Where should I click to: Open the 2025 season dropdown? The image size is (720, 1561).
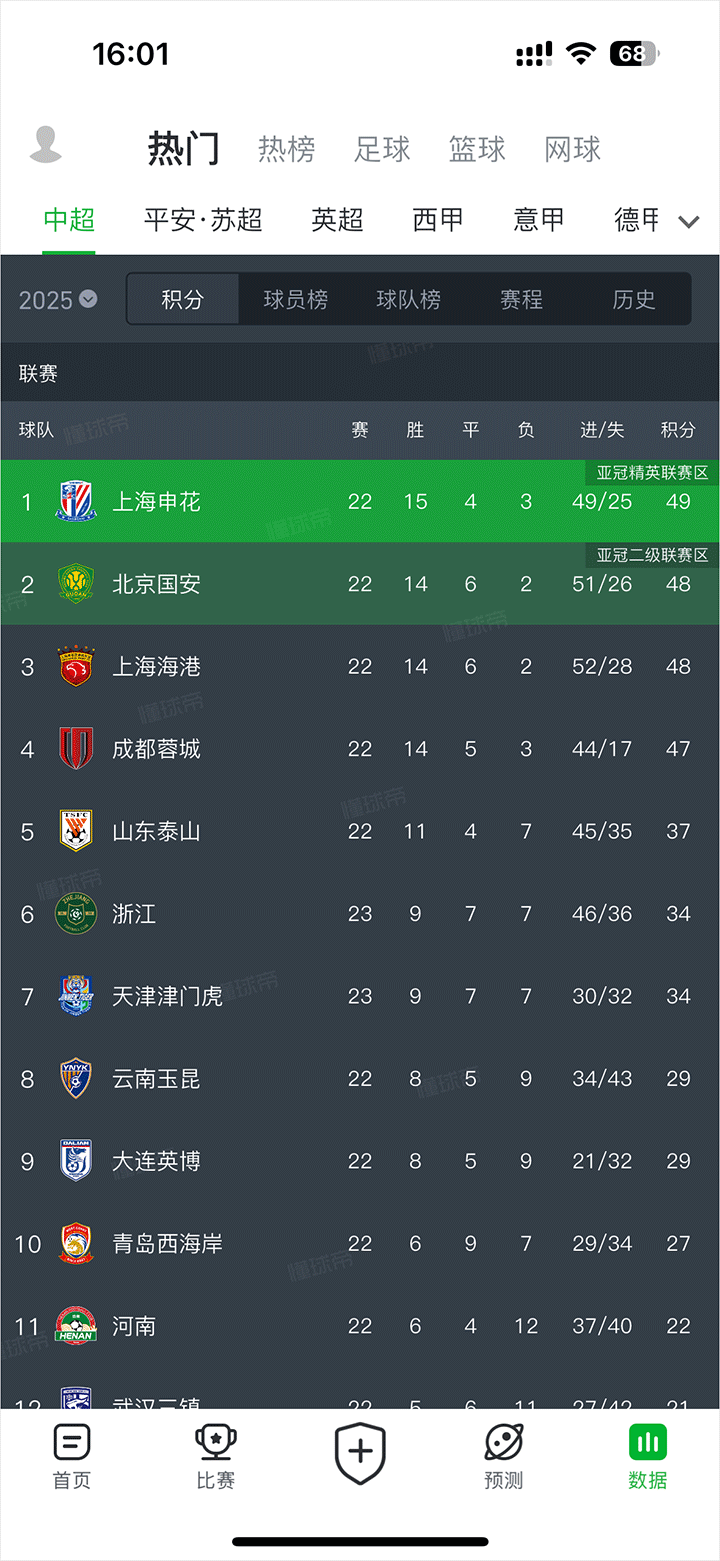click(58, 299)
